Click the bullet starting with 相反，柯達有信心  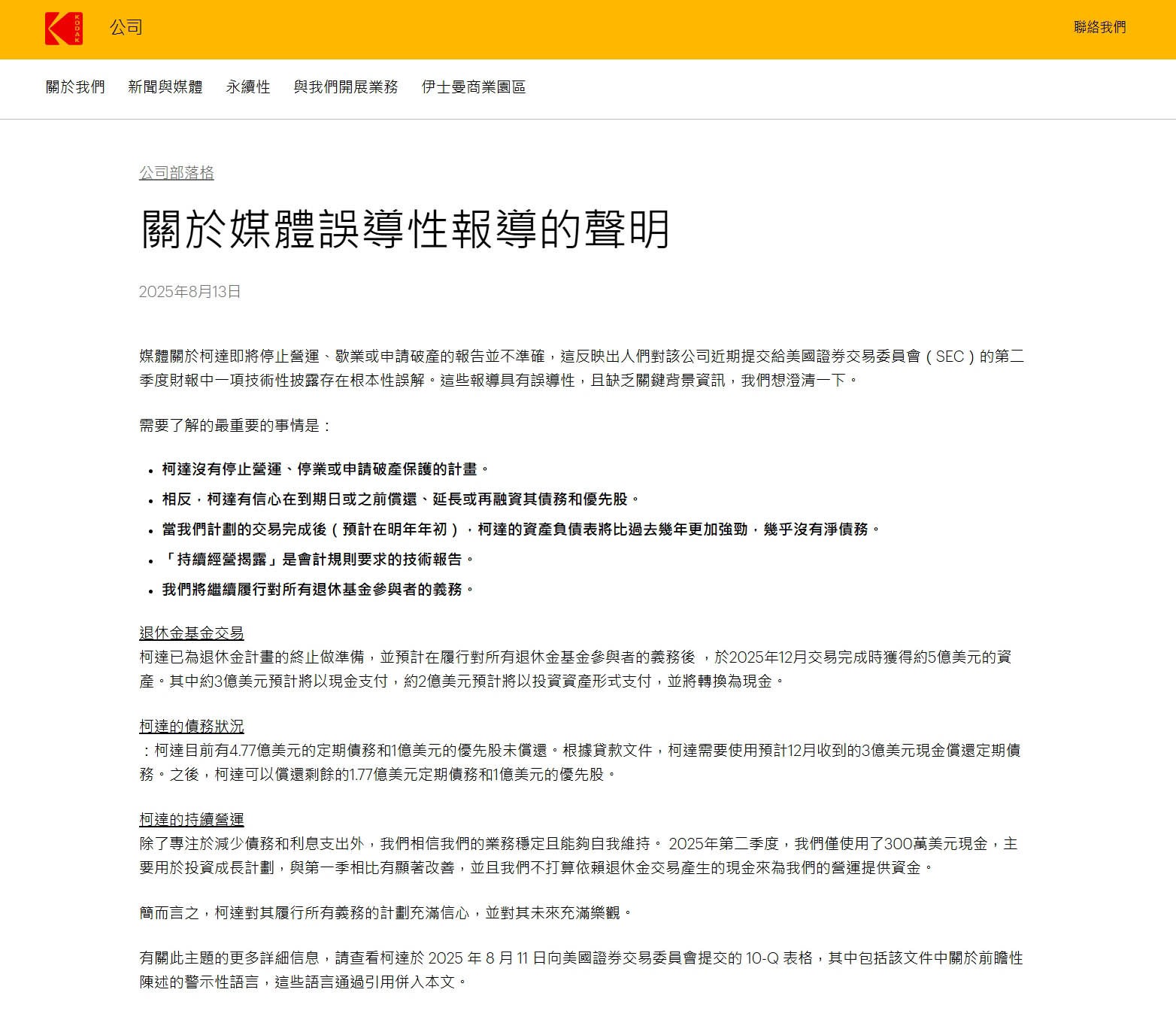click(x=401, y=499)
